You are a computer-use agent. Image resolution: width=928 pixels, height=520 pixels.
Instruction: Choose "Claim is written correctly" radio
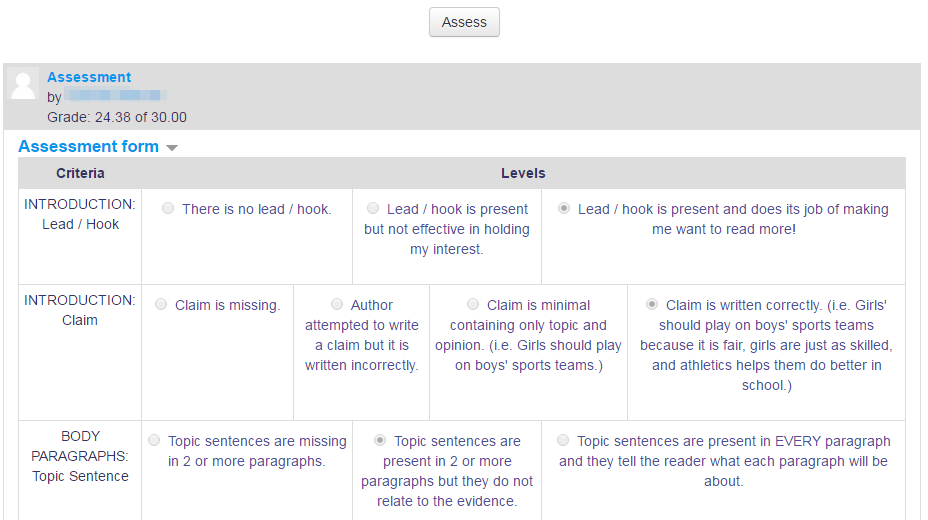652,304
